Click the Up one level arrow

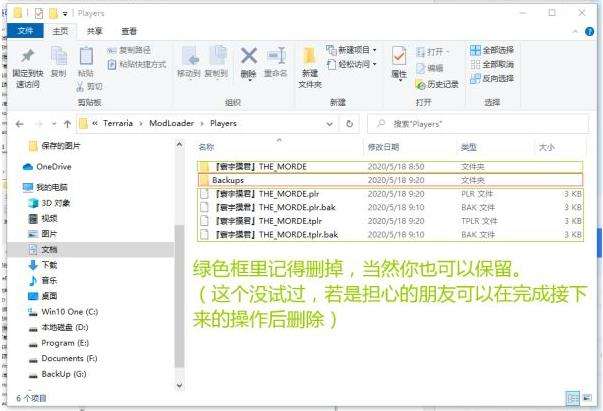click(x=67, y=124)
